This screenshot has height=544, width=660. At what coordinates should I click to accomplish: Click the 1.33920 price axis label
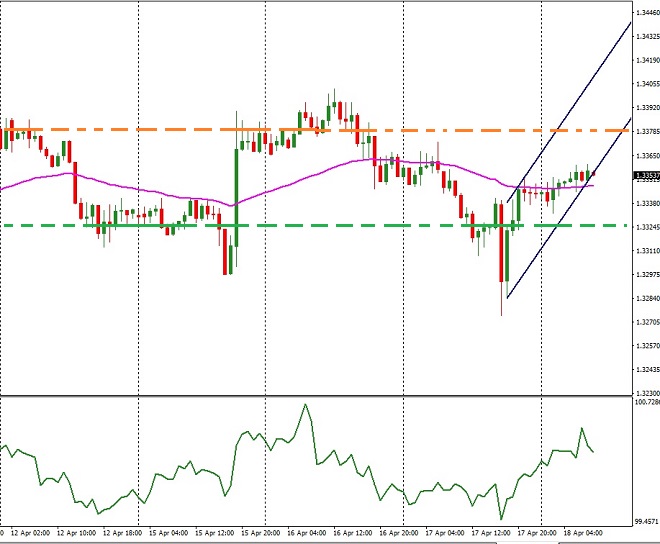pyautogui.click(x=648, y=108)
